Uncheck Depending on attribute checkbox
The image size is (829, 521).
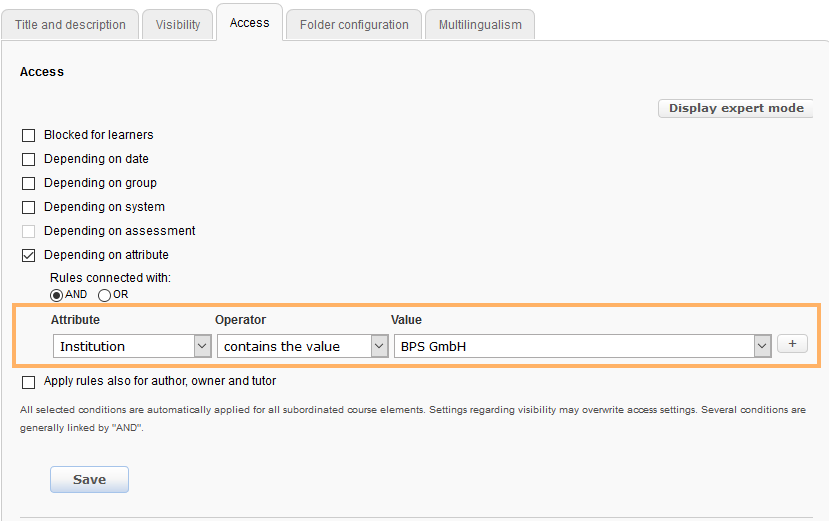(29, 255)
